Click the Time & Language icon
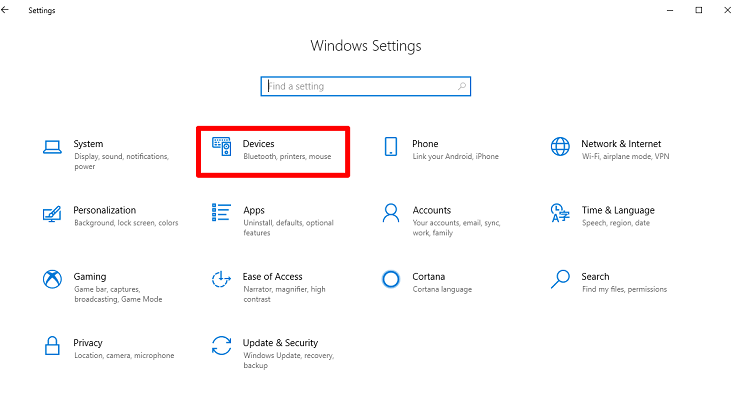The width and height of the screenshot is (739, 396). tap(560, 213)
